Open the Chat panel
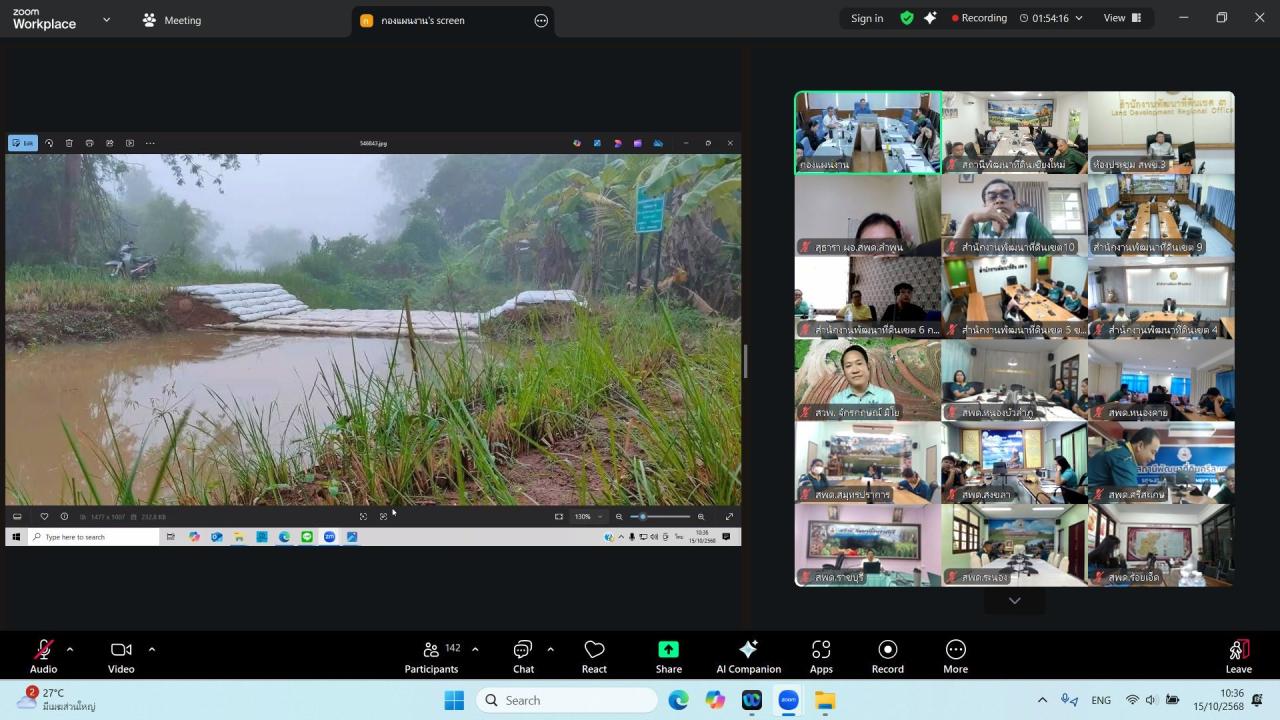This screenshot has height=720, width=1280. pos(523,656)
